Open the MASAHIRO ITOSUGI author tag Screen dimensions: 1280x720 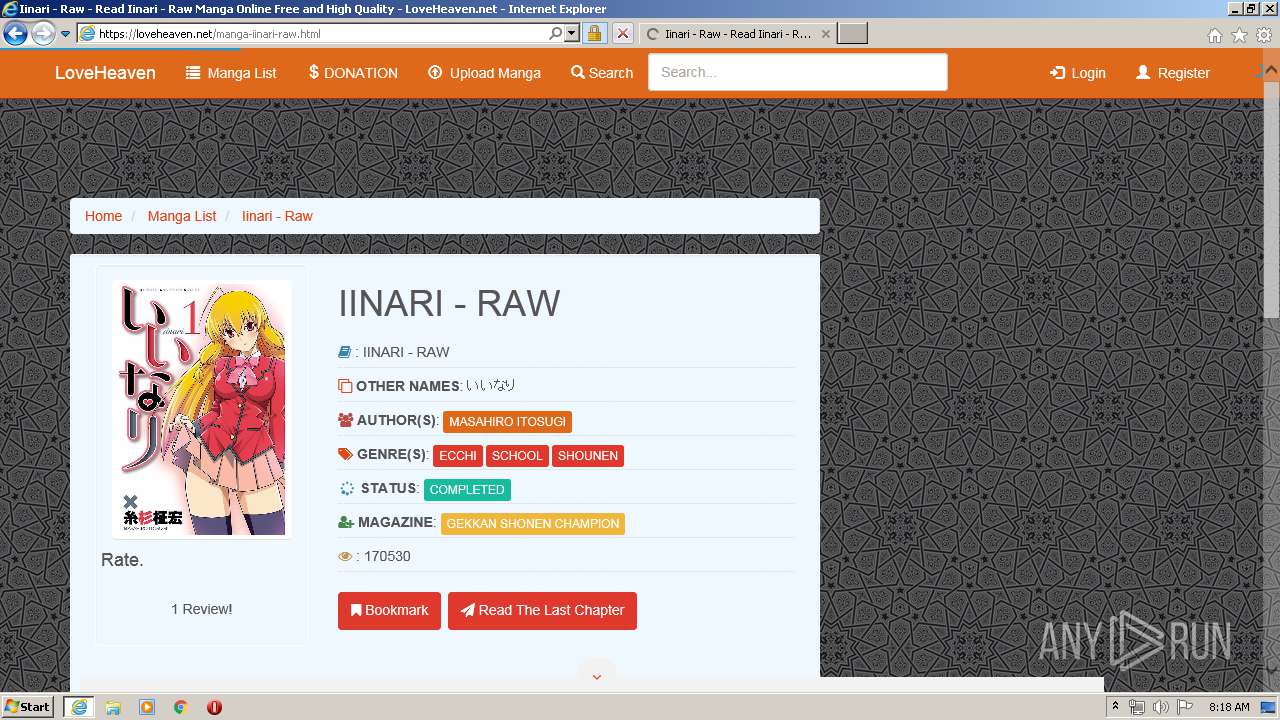(507, 422)
